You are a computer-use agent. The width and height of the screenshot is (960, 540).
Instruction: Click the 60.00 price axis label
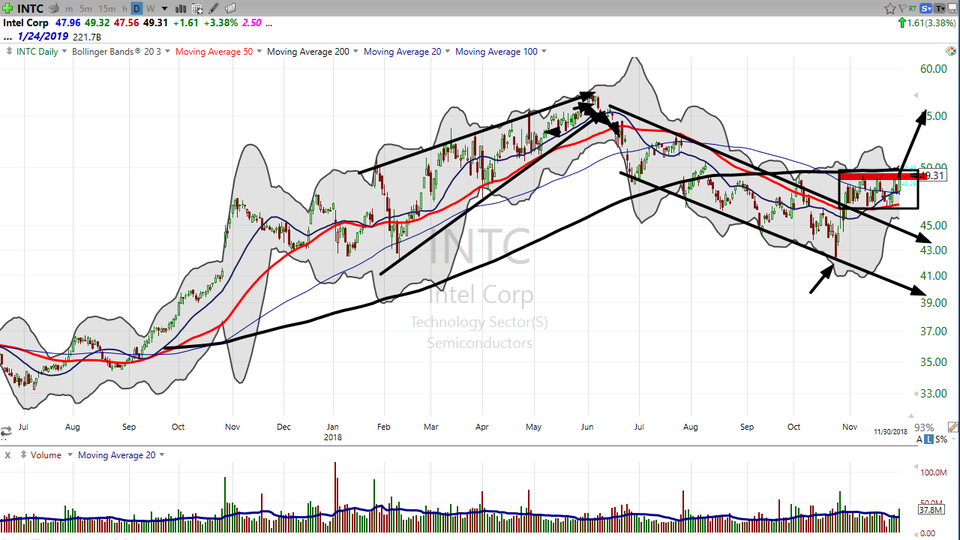[933, 69]
